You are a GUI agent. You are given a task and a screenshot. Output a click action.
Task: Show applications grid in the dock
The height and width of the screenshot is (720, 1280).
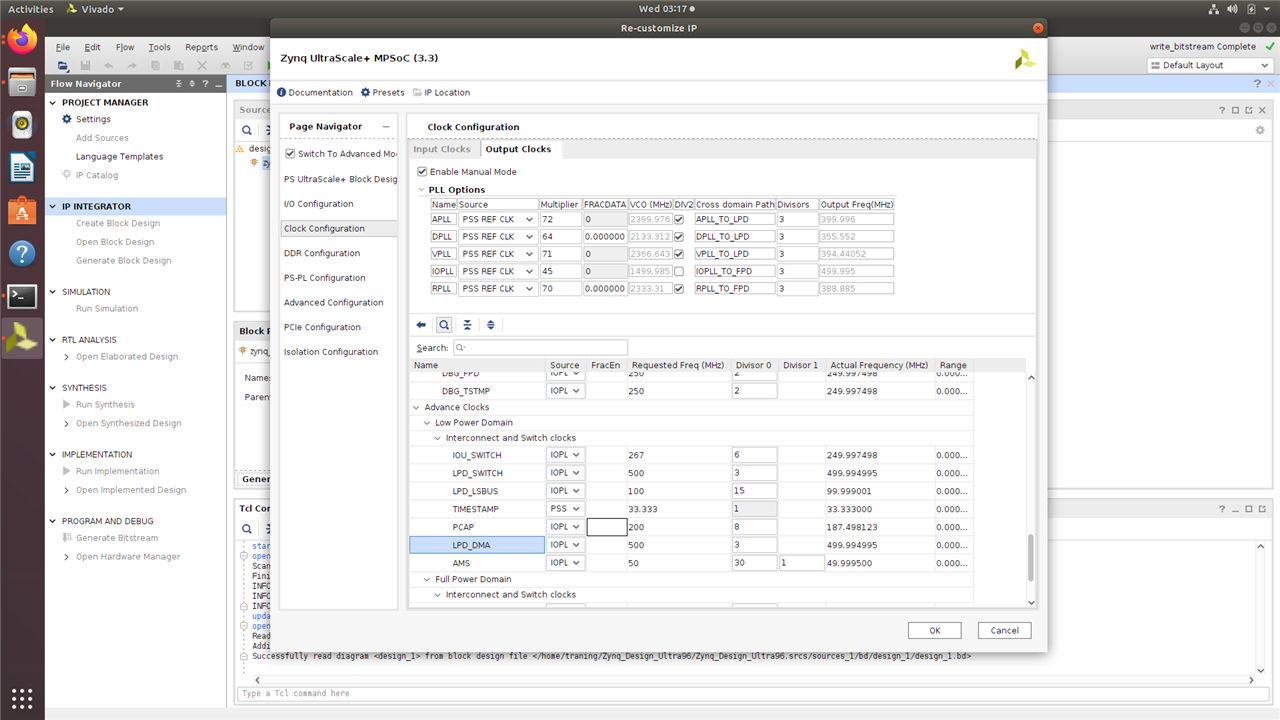pyautogui.click(x=22, y=697)
